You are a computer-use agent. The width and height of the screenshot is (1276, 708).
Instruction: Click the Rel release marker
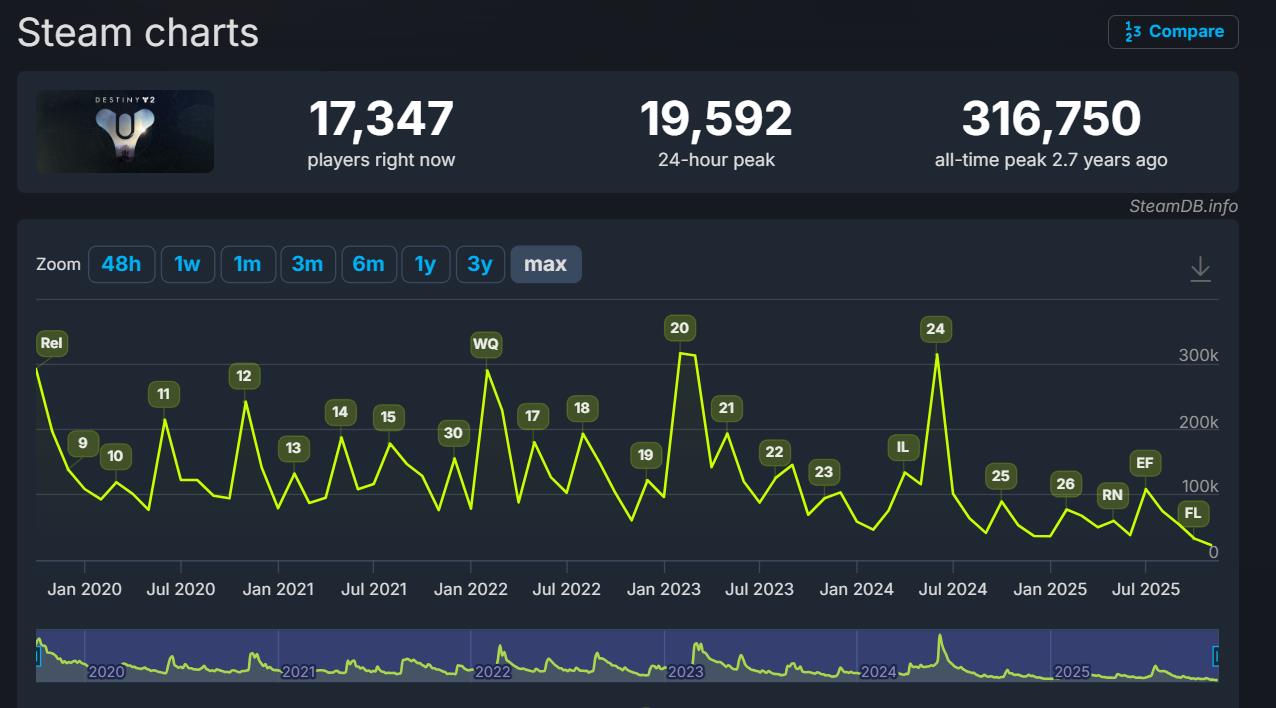51,343
